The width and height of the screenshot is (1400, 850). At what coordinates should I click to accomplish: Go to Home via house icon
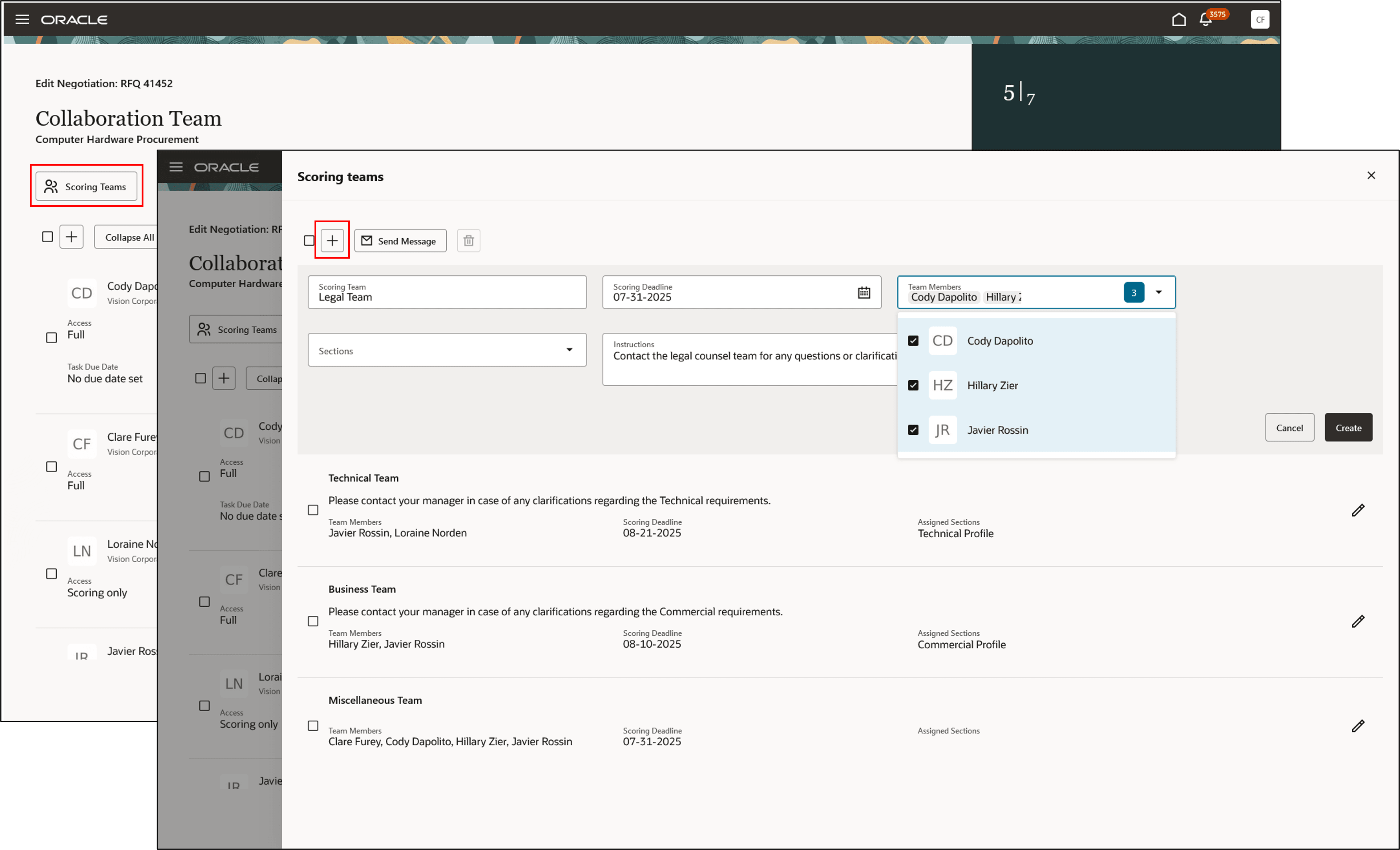pos(1178,20)
